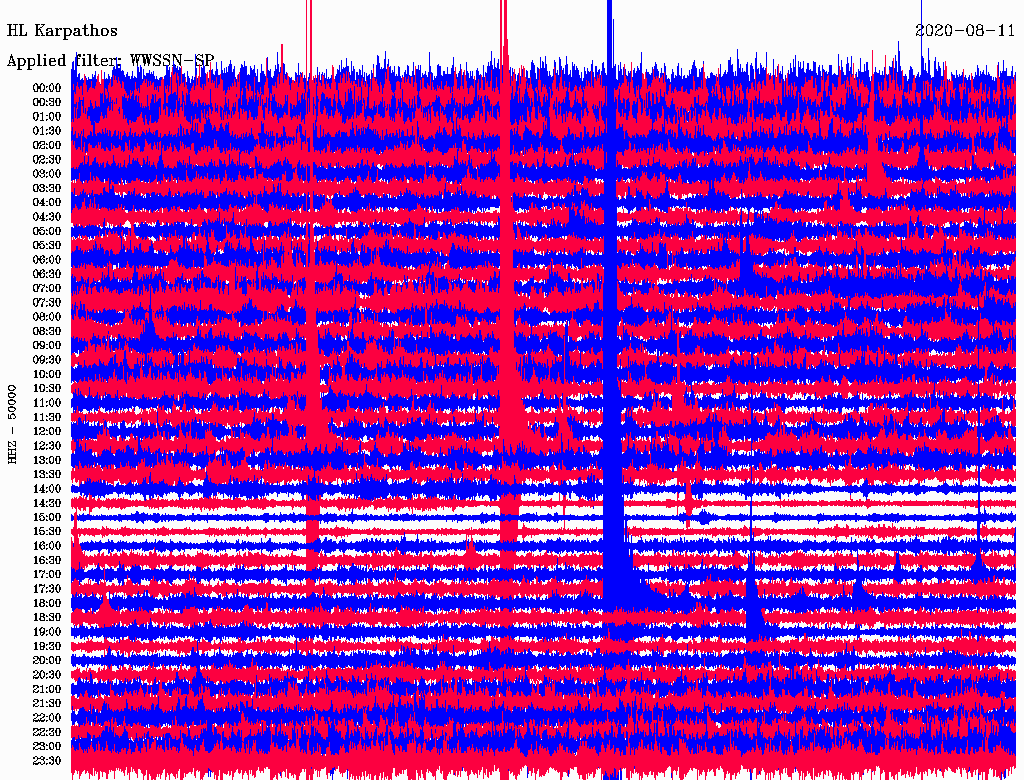Select the 06:30 time label

(47, 274)
